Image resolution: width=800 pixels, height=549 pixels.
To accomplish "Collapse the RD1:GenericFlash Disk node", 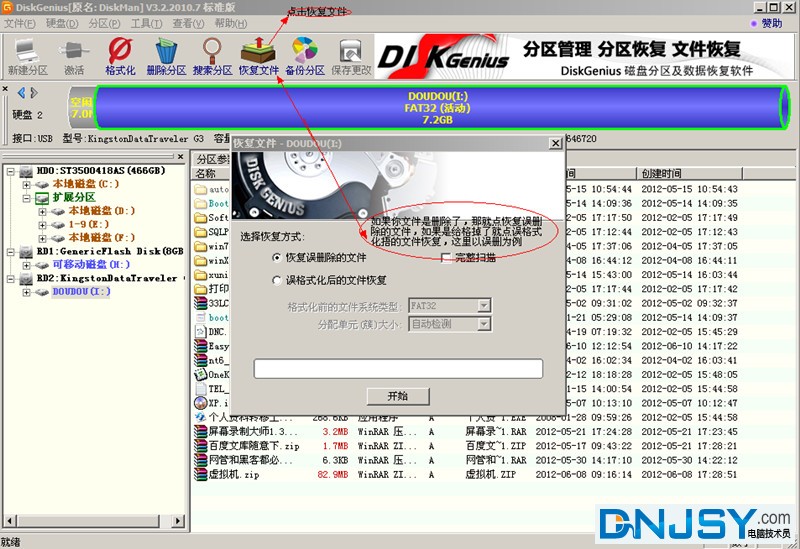I will (x=10, y=252).
